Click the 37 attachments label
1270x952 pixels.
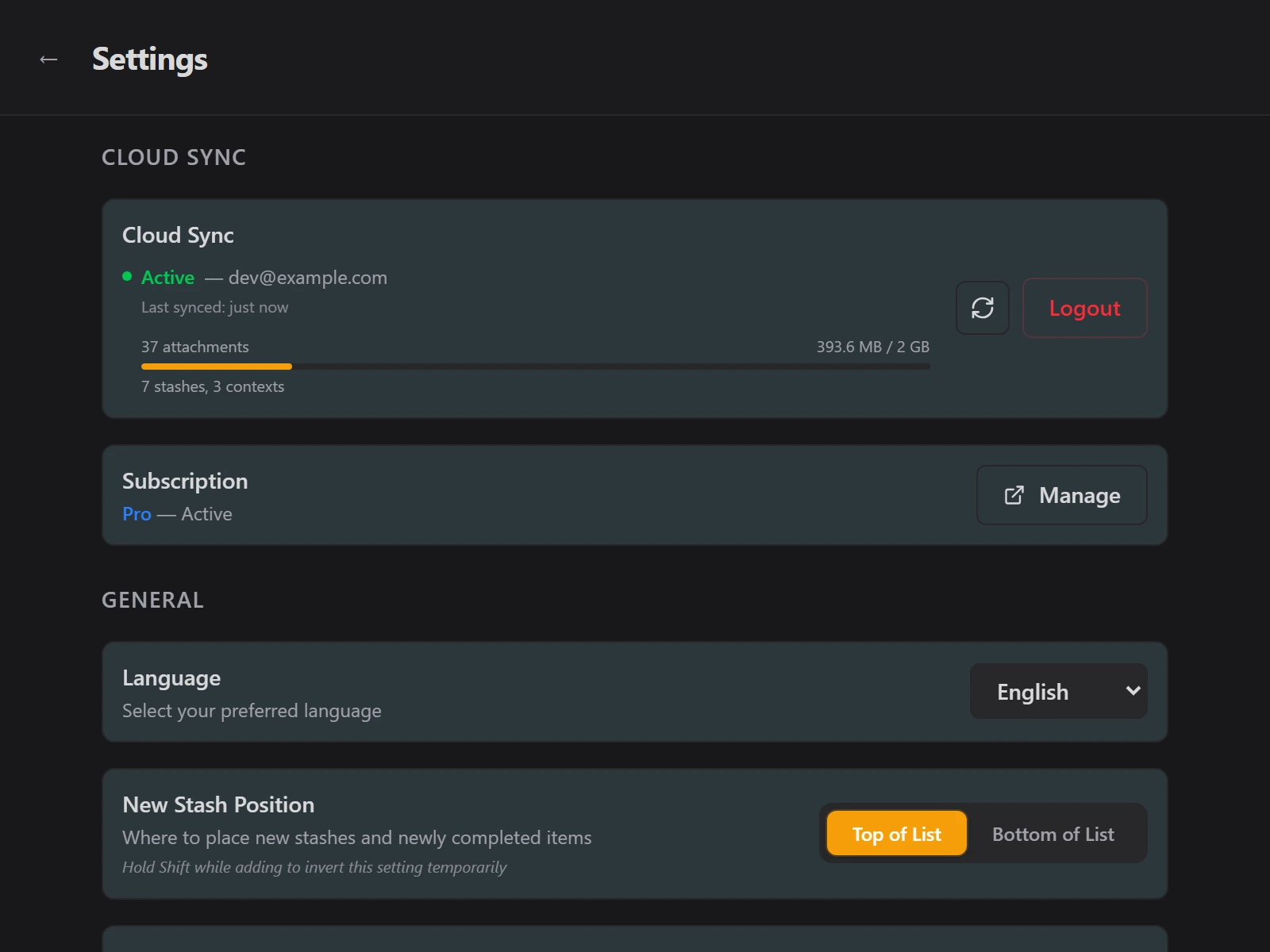pyautogui.click(x=195, y=347)
